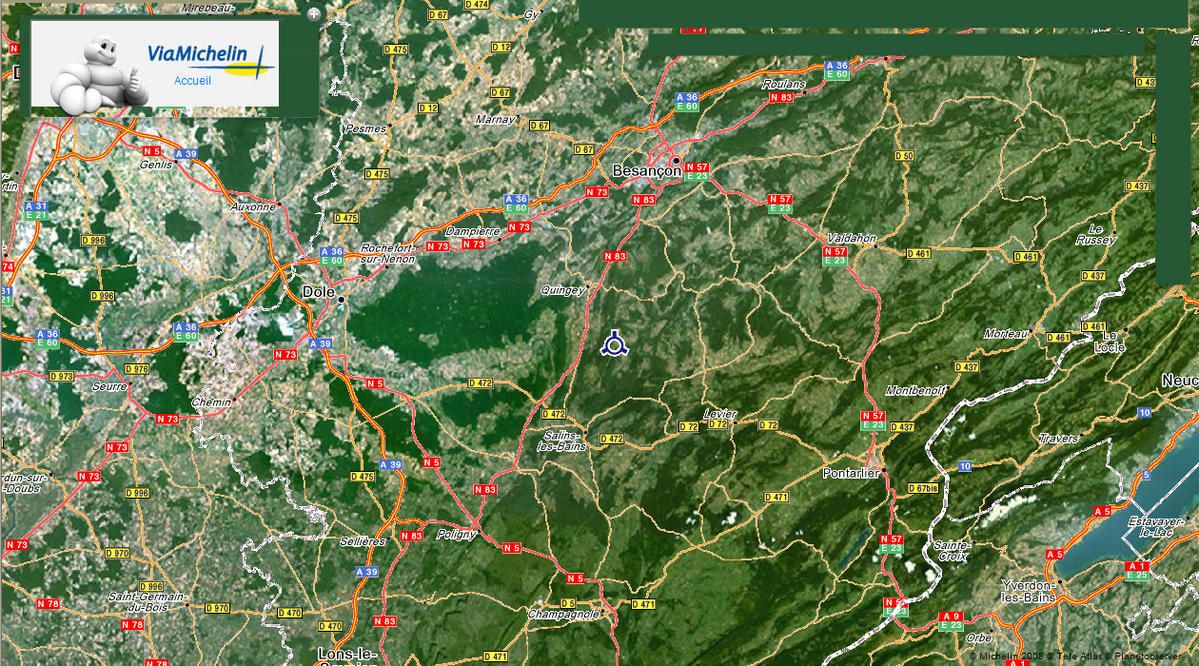Click the blue location marker near Quingey

point(614,345)
